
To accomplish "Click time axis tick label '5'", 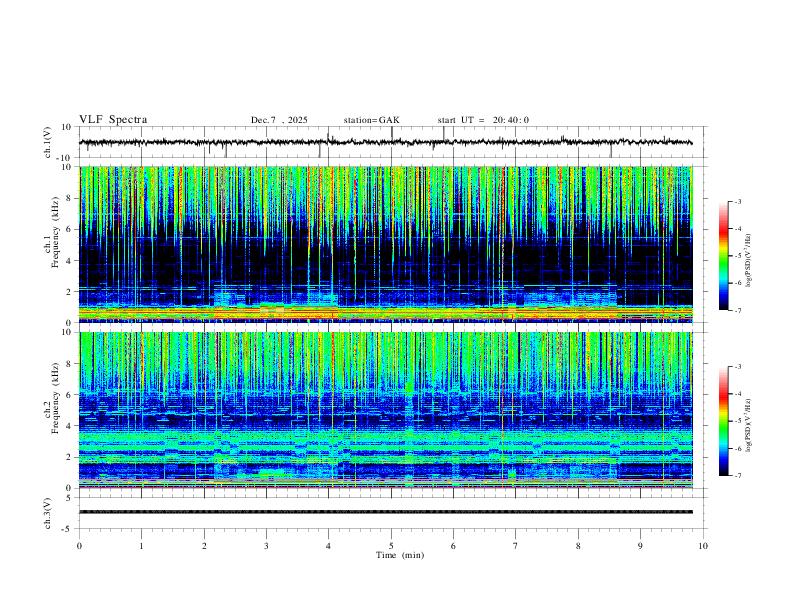I will tap(391, 546).
